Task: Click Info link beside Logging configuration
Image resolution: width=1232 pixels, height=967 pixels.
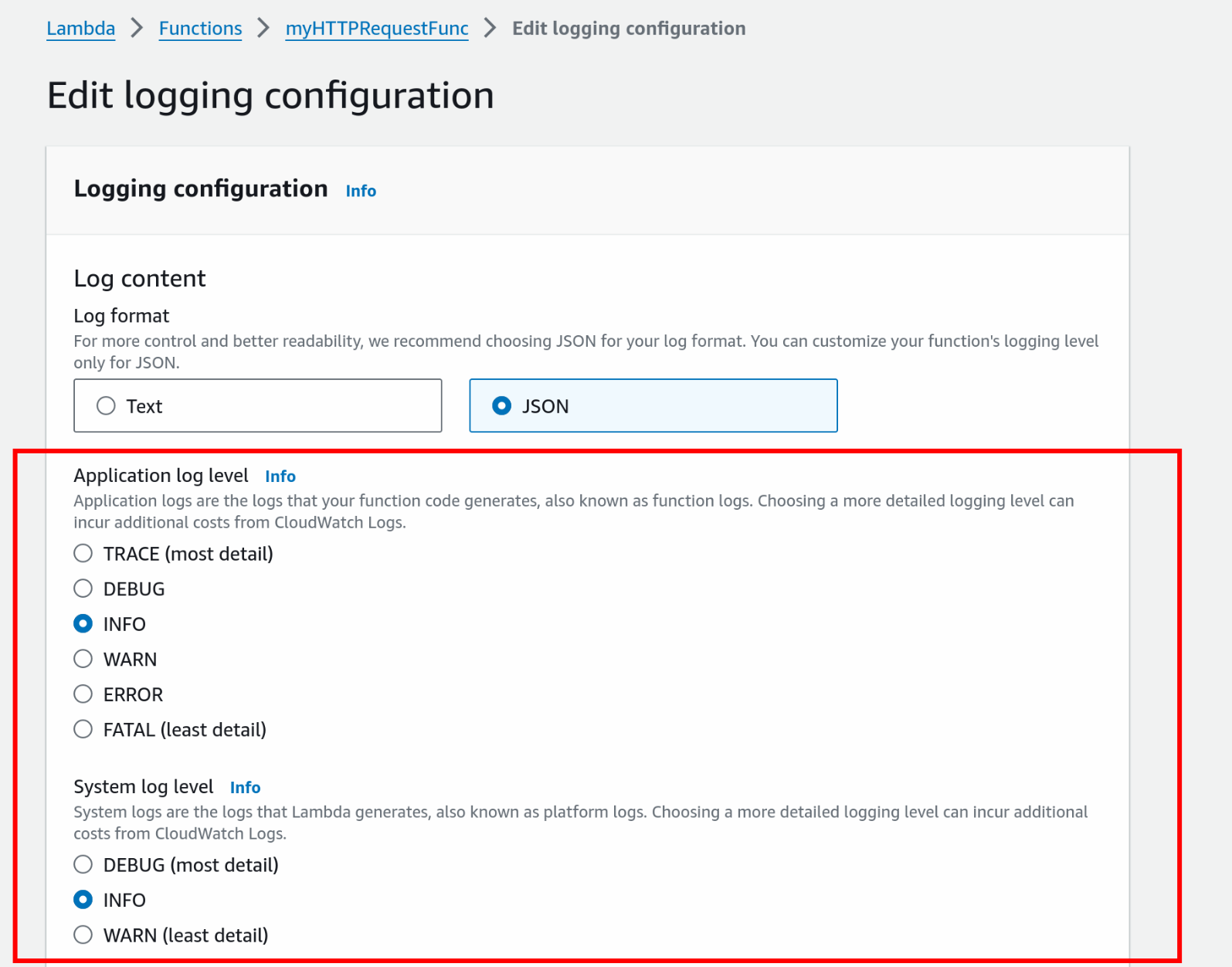Action: tap(361, 191)
